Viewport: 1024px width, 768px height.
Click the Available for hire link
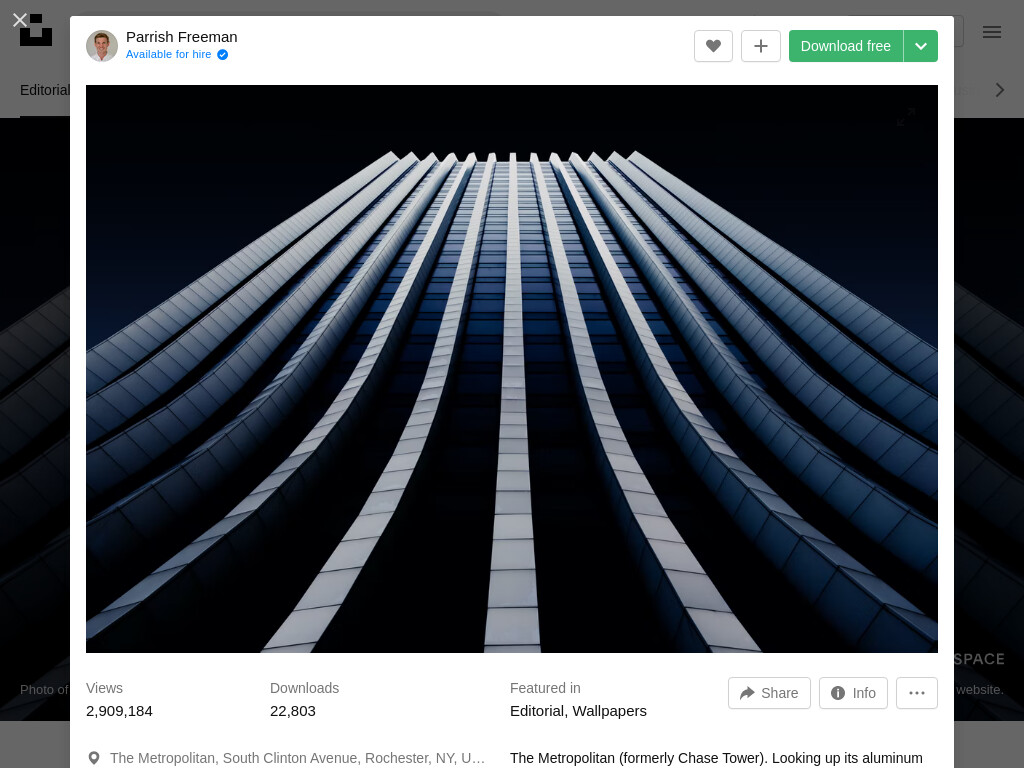click(168, 54)
